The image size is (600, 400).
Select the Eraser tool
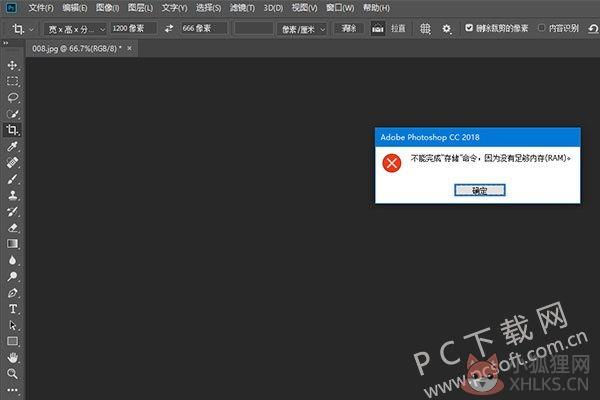[12, 228]
